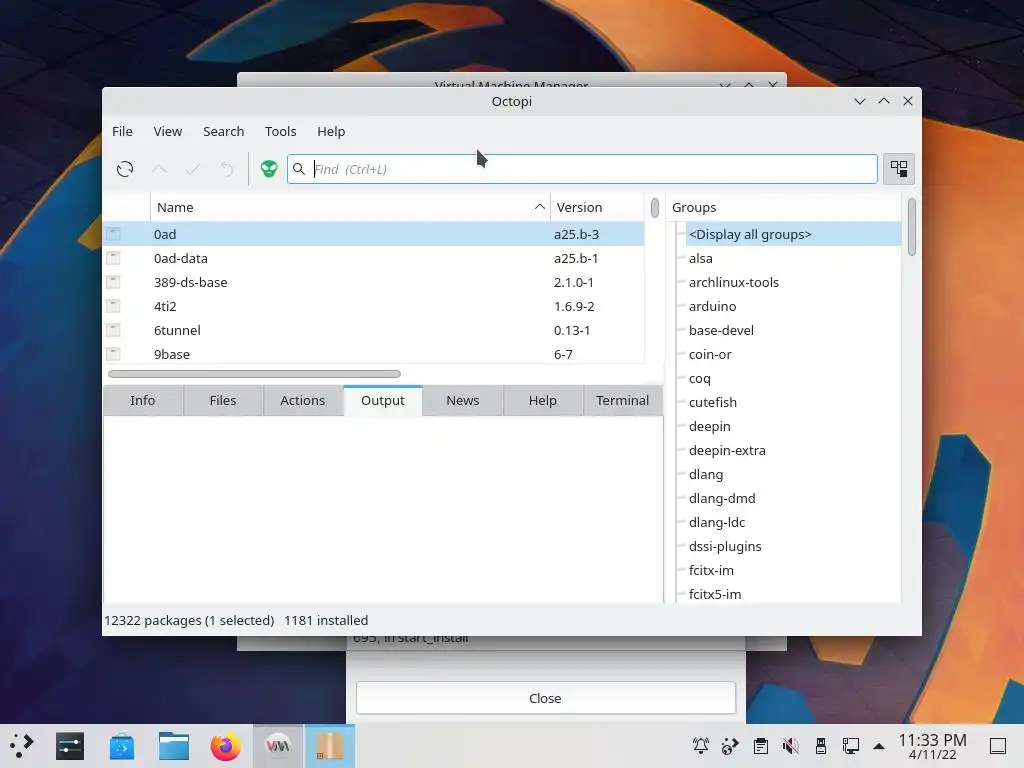The image size is (1024, 768).
Task: Open the clipboard tray icon
Action: click(x=761, y=746)
